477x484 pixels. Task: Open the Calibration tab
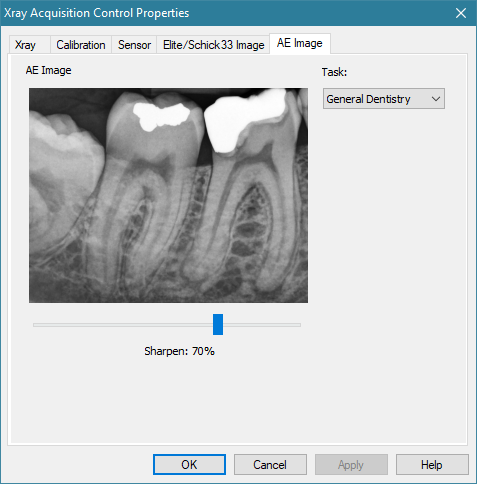coord(81,45)
